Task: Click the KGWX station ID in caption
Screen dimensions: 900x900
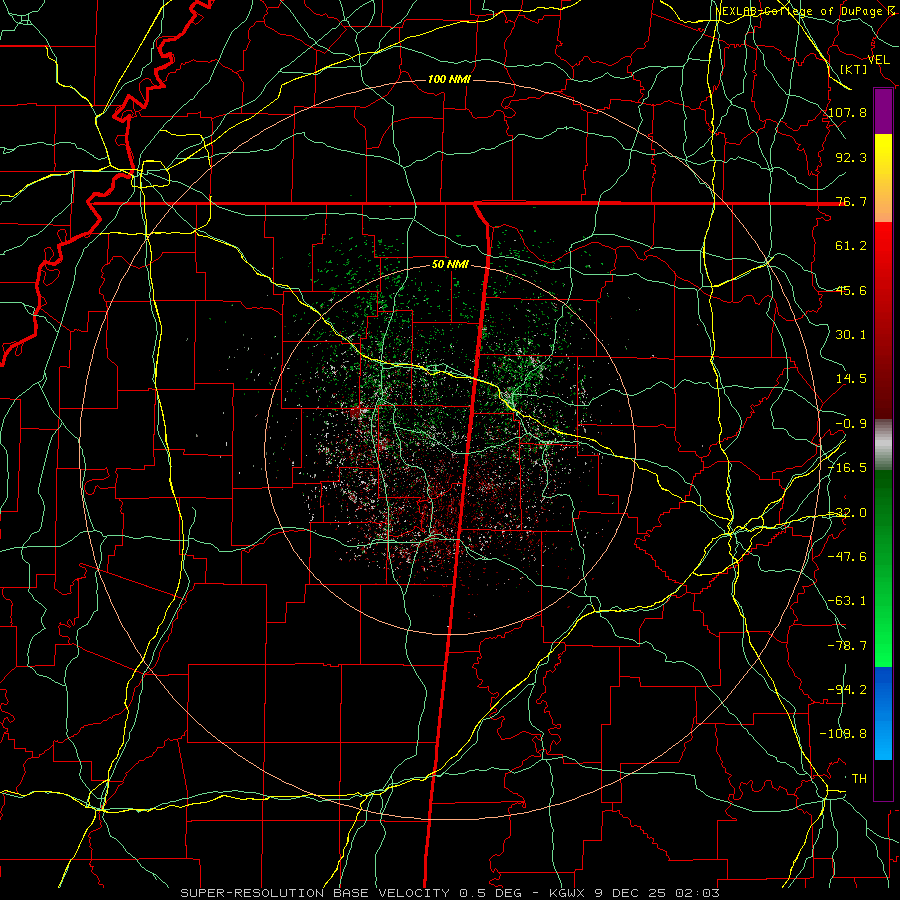Action: pos(569,893)
